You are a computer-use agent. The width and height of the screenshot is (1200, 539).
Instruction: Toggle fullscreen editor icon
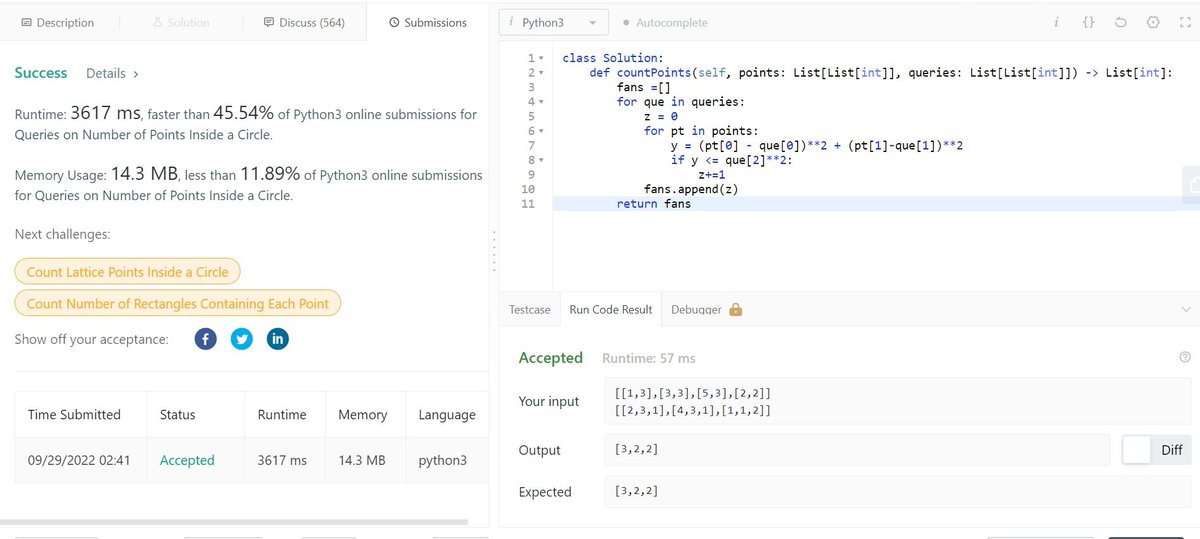pyautogui.click(x=1184, y=22)
